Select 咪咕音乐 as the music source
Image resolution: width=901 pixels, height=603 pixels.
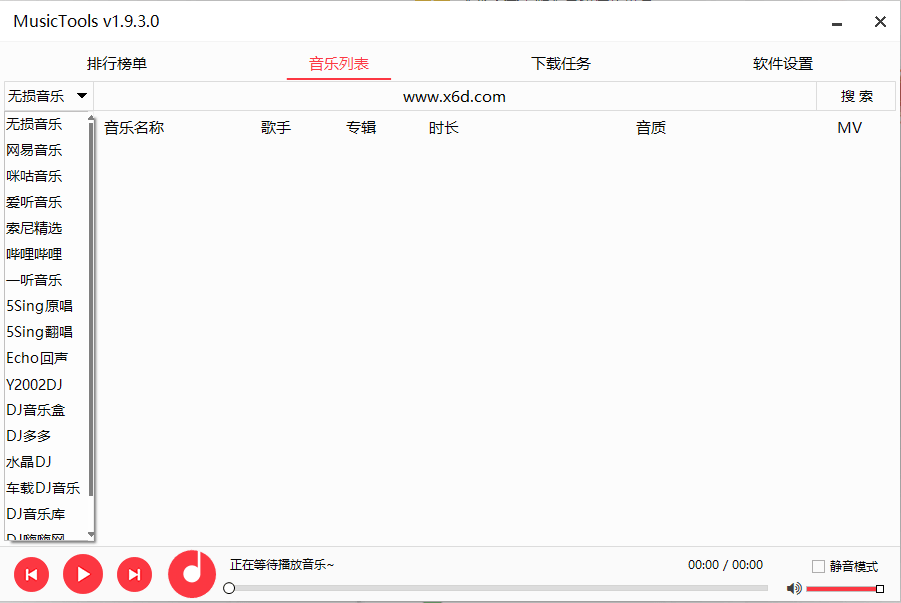[35, 175]
